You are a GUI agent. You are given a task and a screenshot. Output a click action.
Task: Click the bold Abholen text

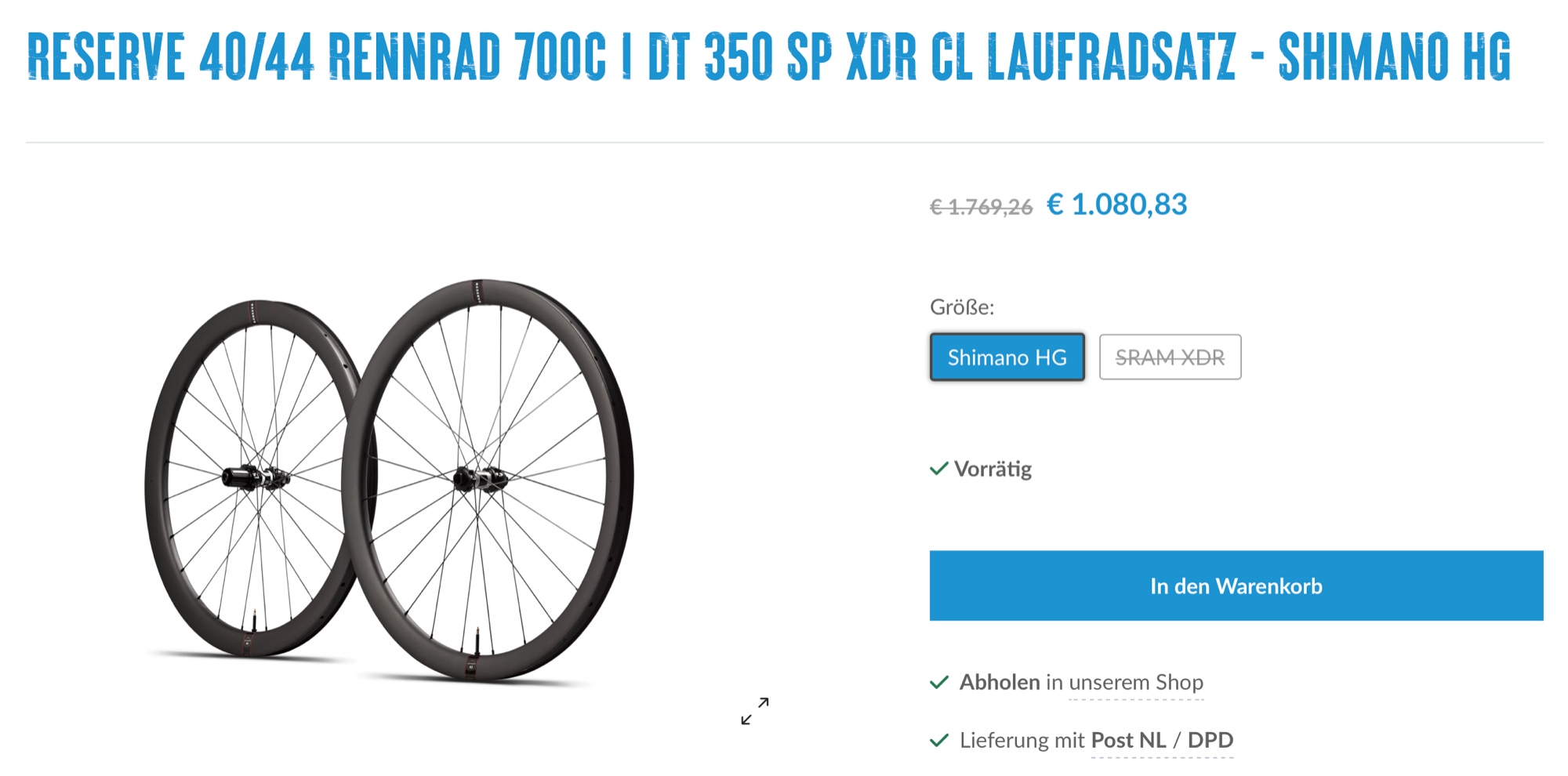[x=1000, y=682]
